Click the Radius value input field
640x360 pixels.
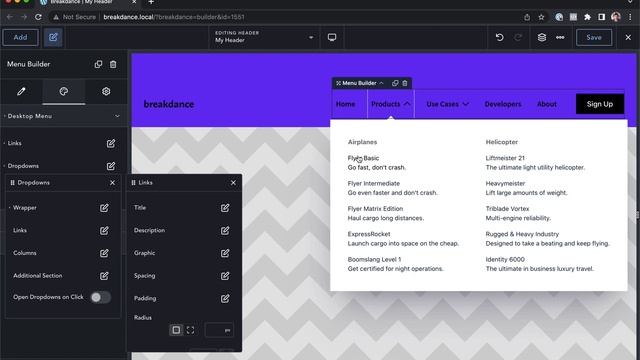tap(219, 330)
